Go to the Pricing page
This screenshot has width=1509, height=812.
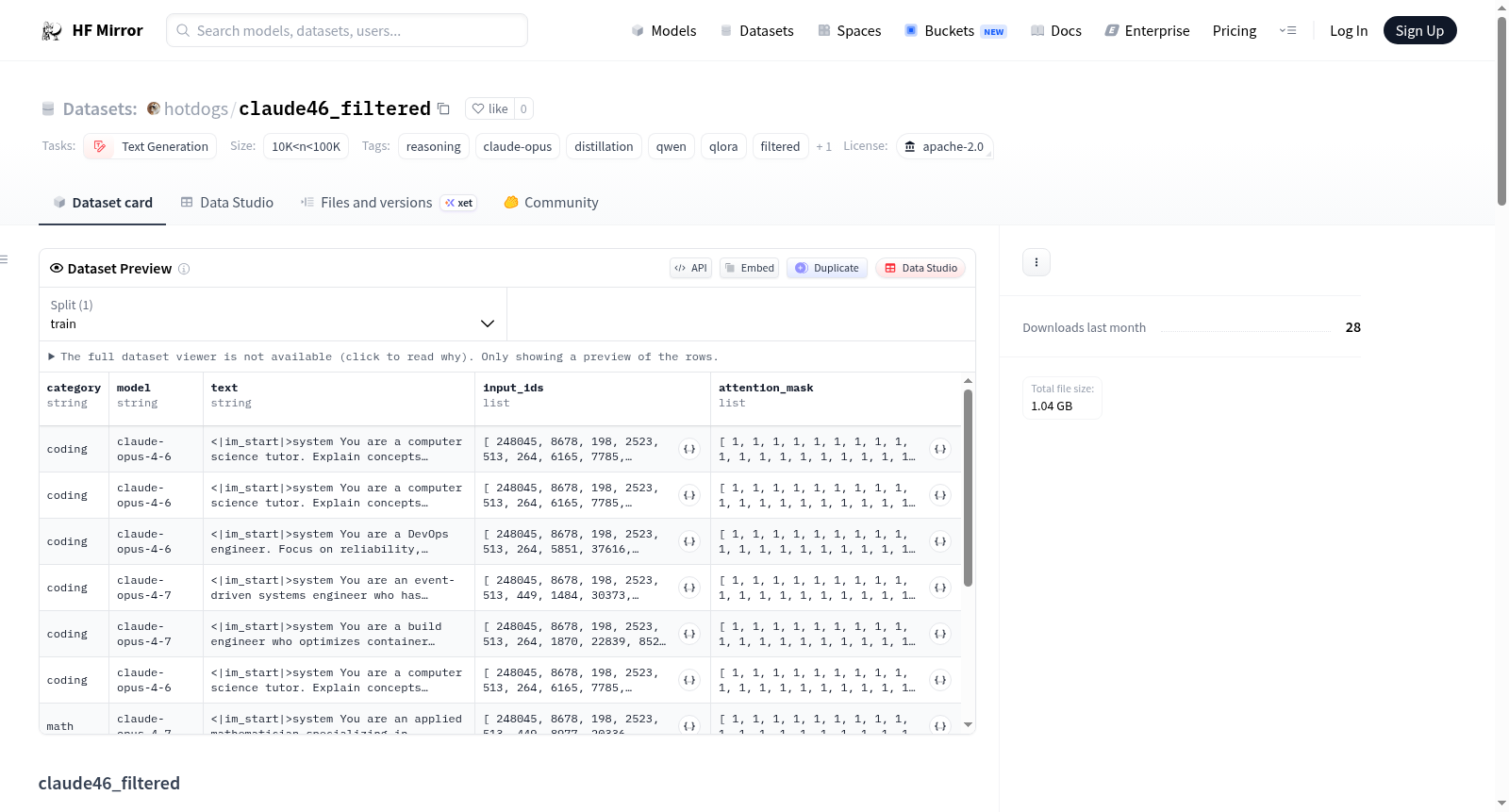pyautogui.click(x=1235, y=31)
